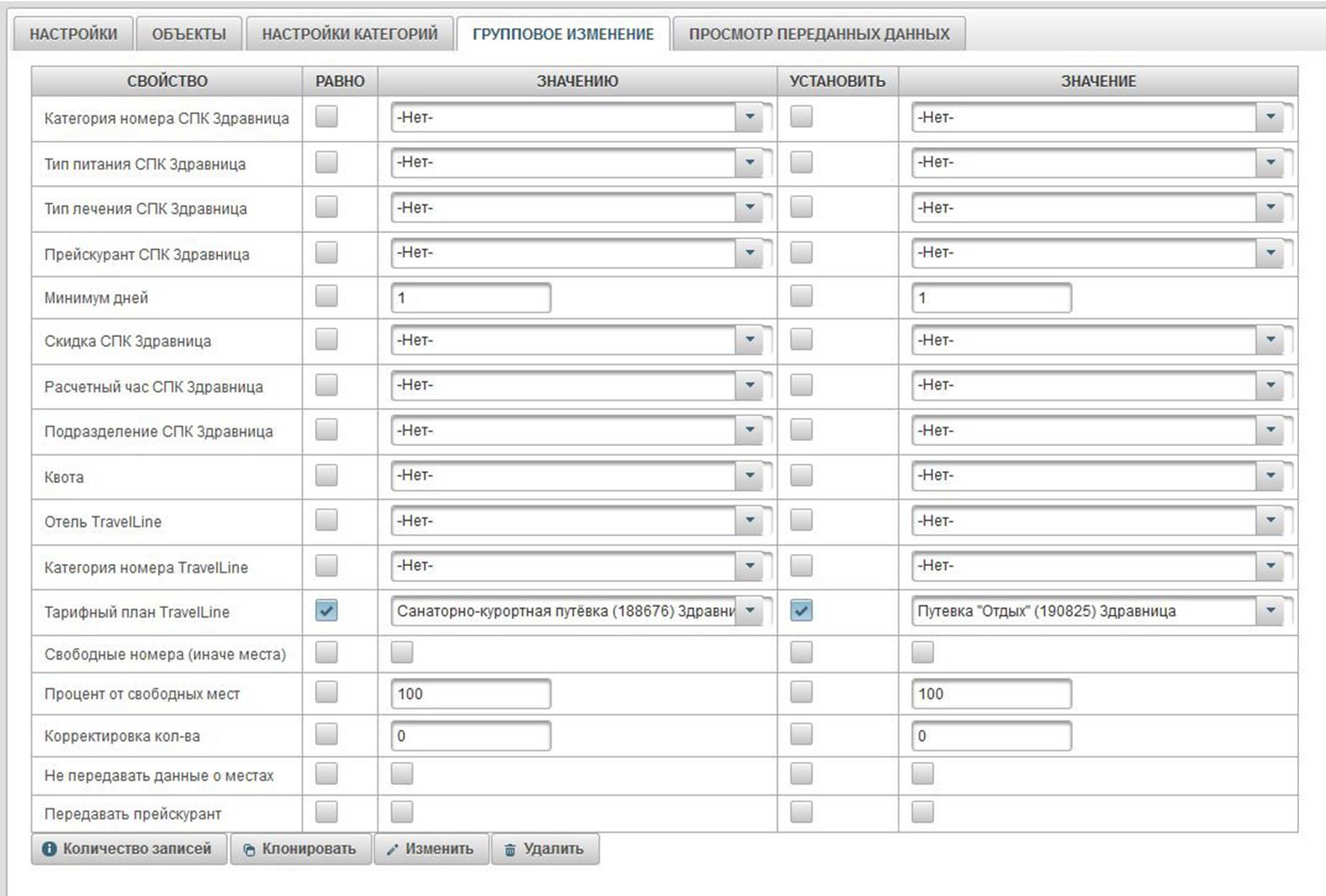Open the Настройки категорий tab
This screenshot has height=896, width=1326.
click(x=350, y=35)
